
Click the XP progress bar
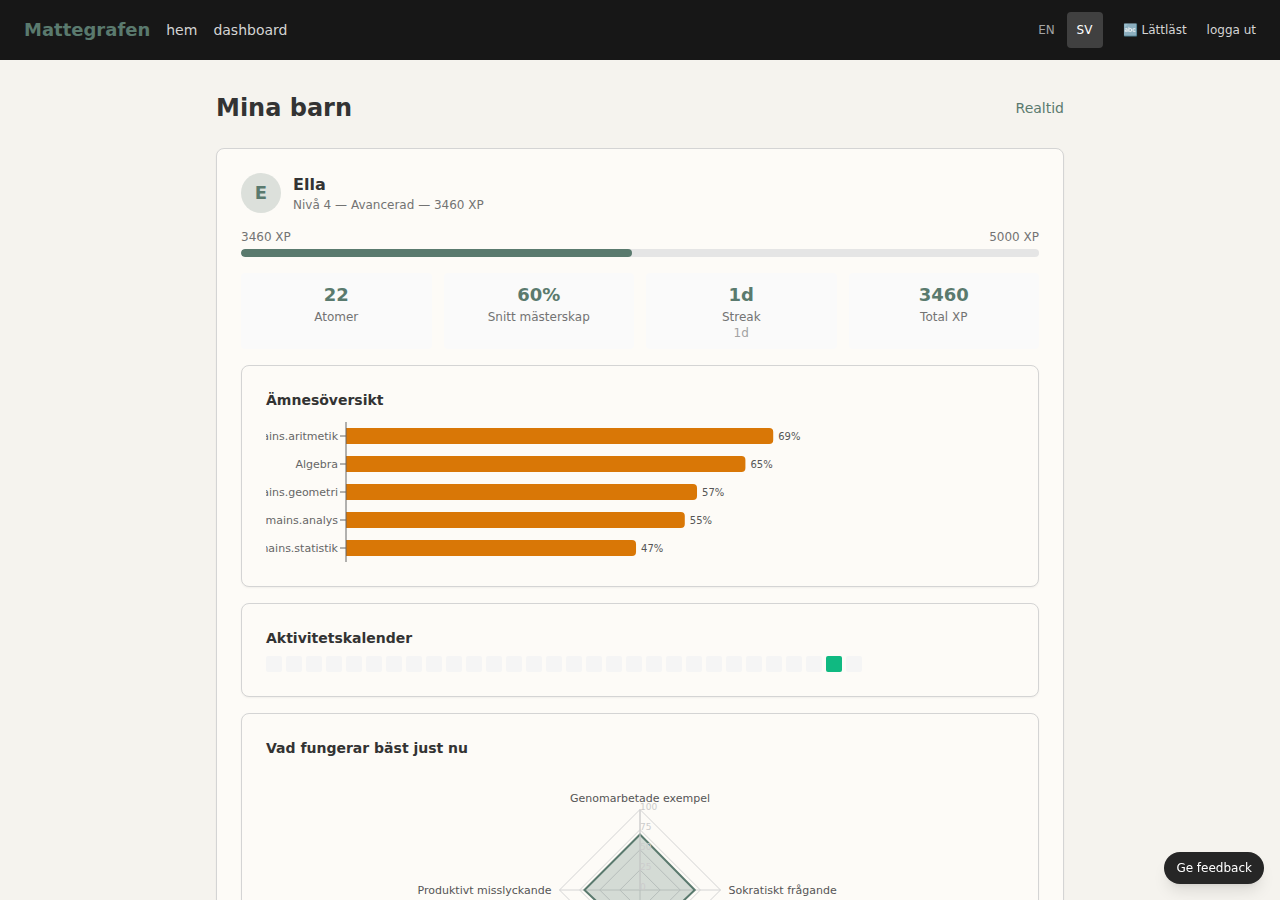pos(640,253)
